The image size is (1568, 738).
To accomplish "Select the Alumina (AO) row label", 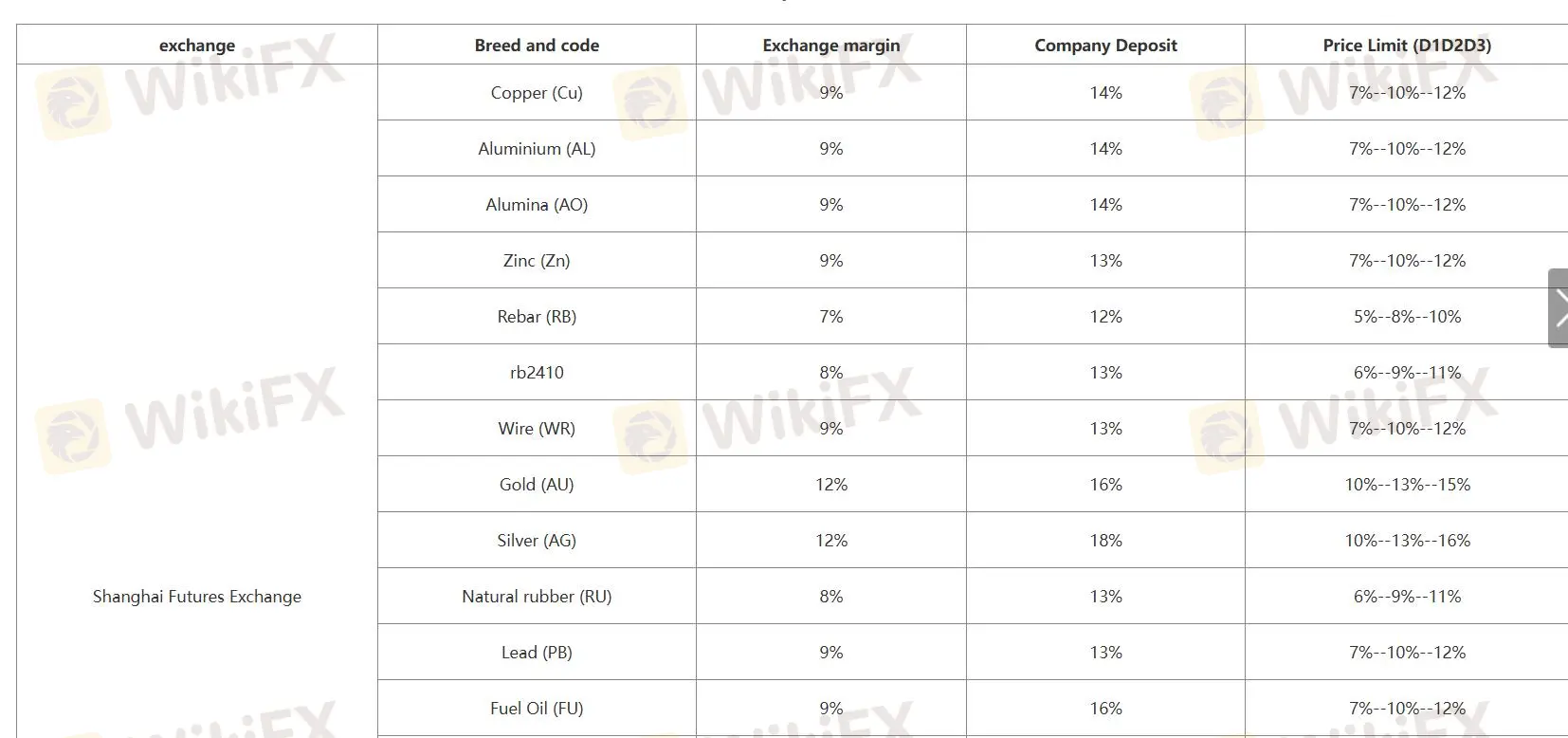I will point(537,204).
